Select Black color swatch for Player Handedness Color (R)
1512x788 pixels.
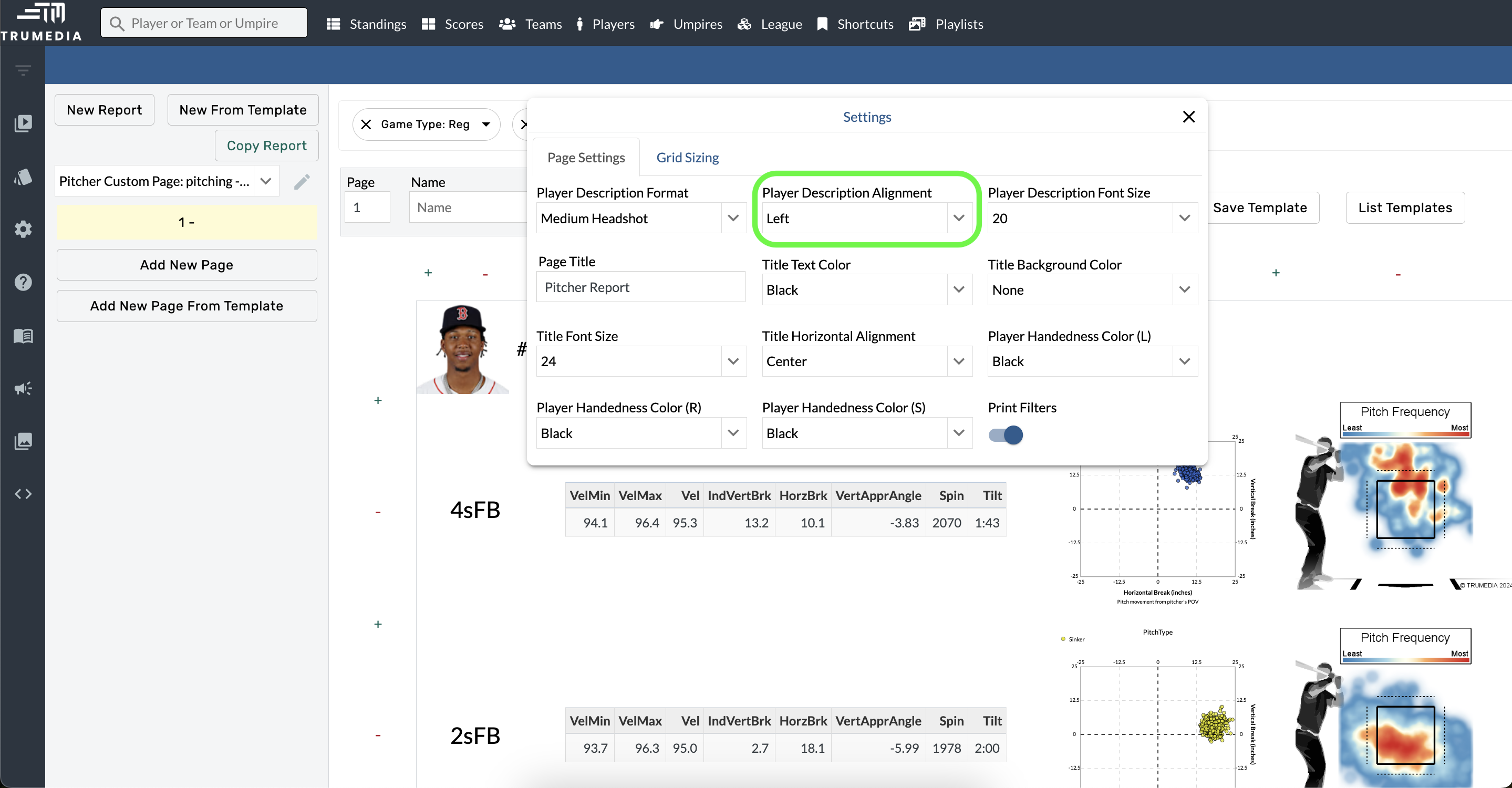coord(639,433)
